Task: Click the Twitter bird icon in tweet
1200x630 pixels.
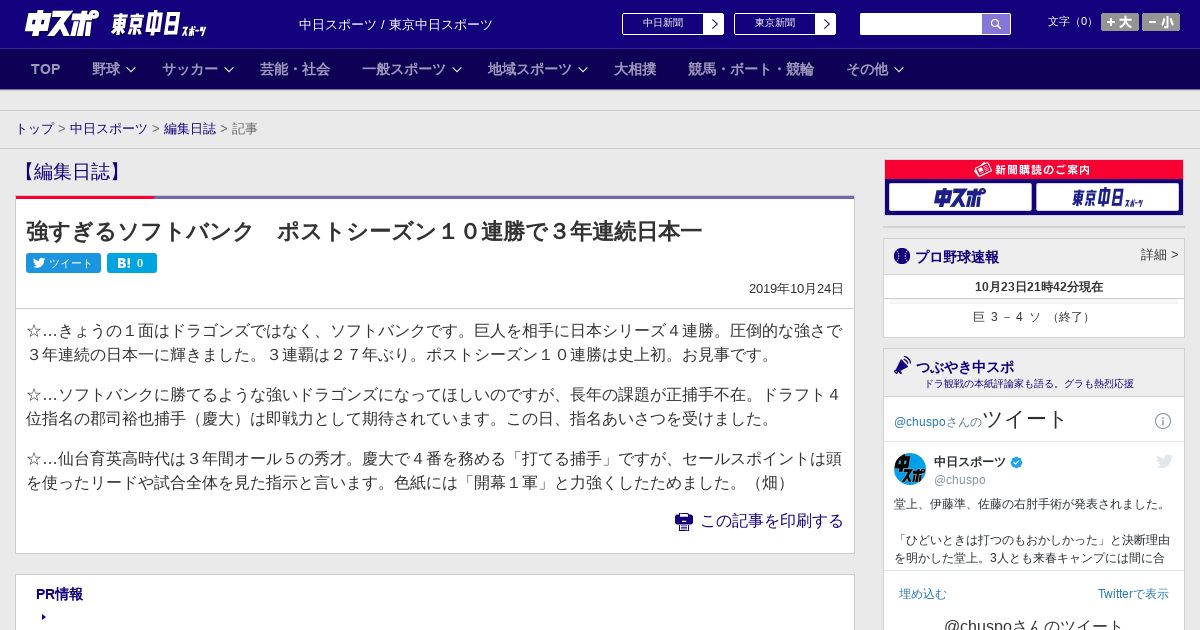Action: [1164, 461]
